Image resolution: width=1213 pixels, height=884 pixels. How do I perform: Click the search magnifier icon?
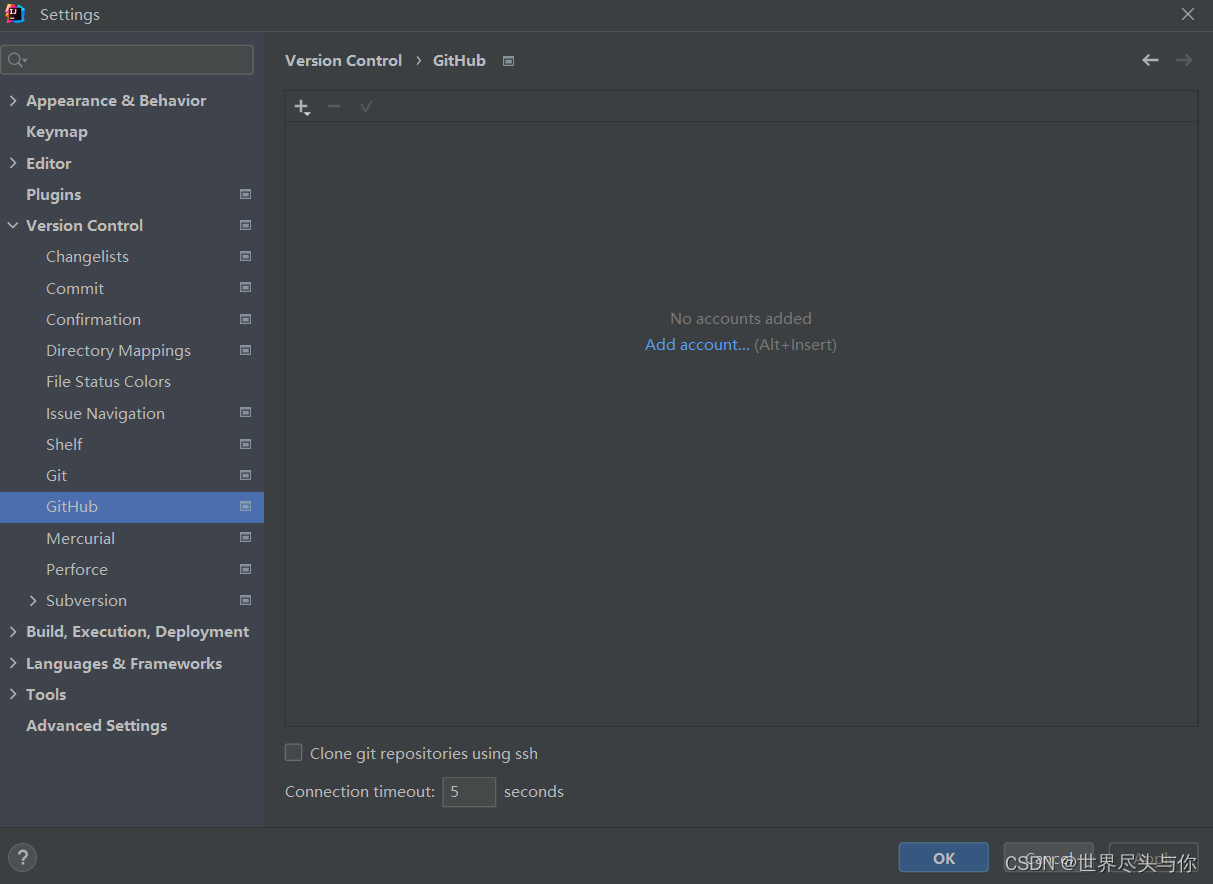pyautogui.click(x=17, y=60)
